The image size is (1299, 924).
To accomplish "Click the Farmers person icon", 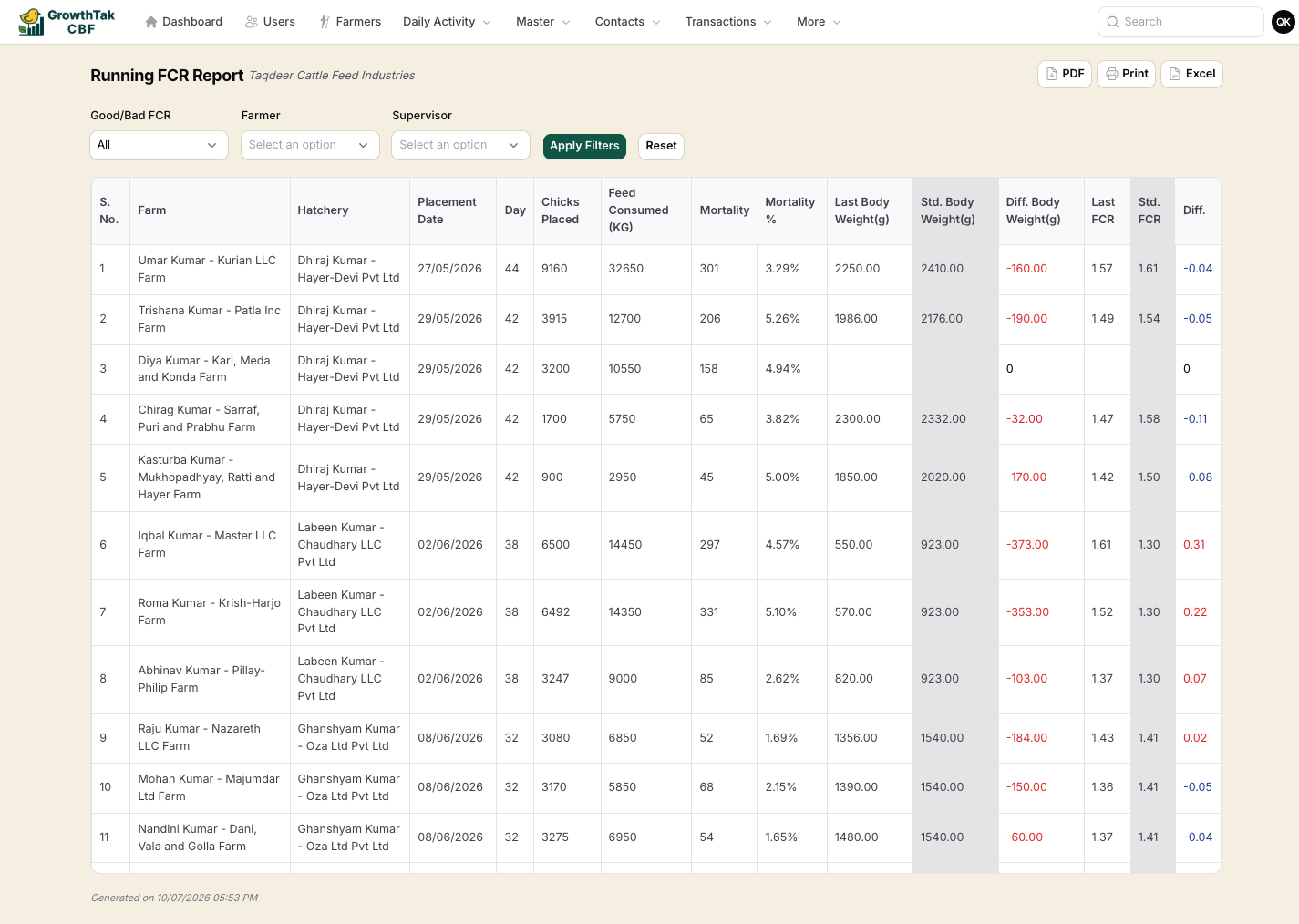I will tap(325, 22).
